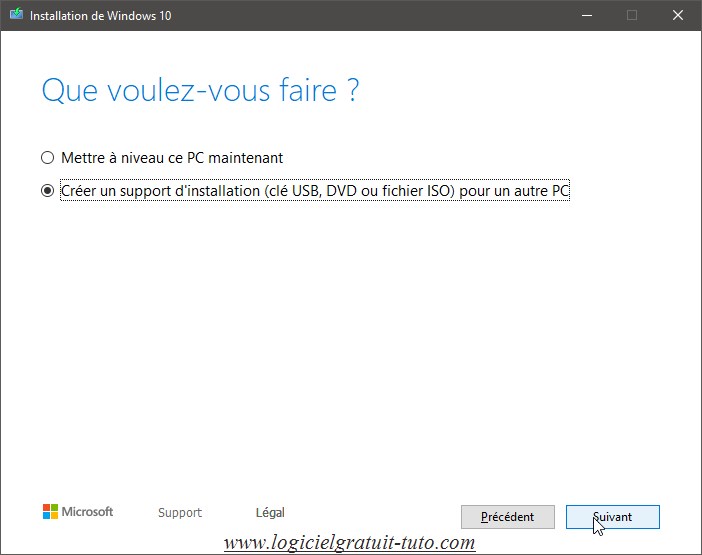This screenshot has width=702, height=555.
Task: Click the Windows setup icon in the title bar
Action: (17, 14)
